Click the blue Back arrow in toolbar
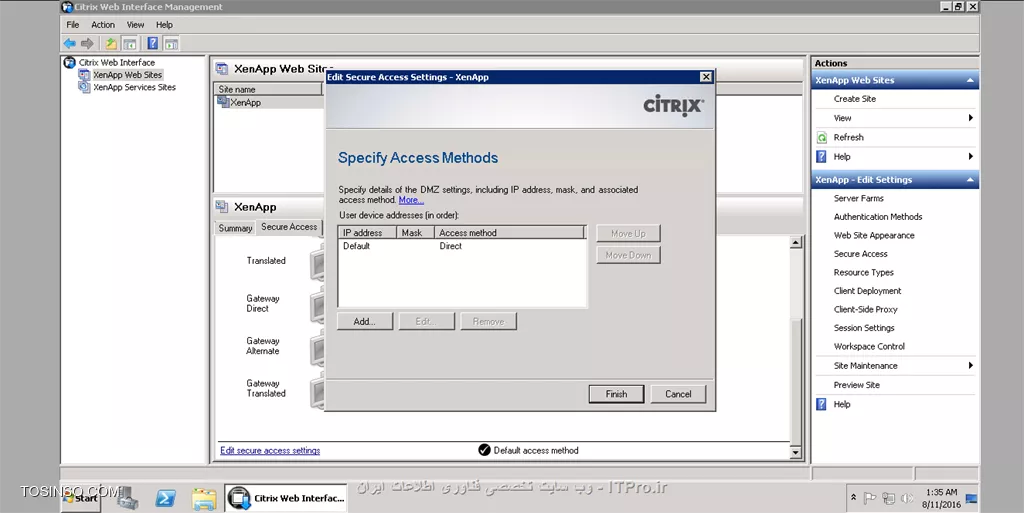Viewport: 1024px width, 513px height. [x=69, y=44]
